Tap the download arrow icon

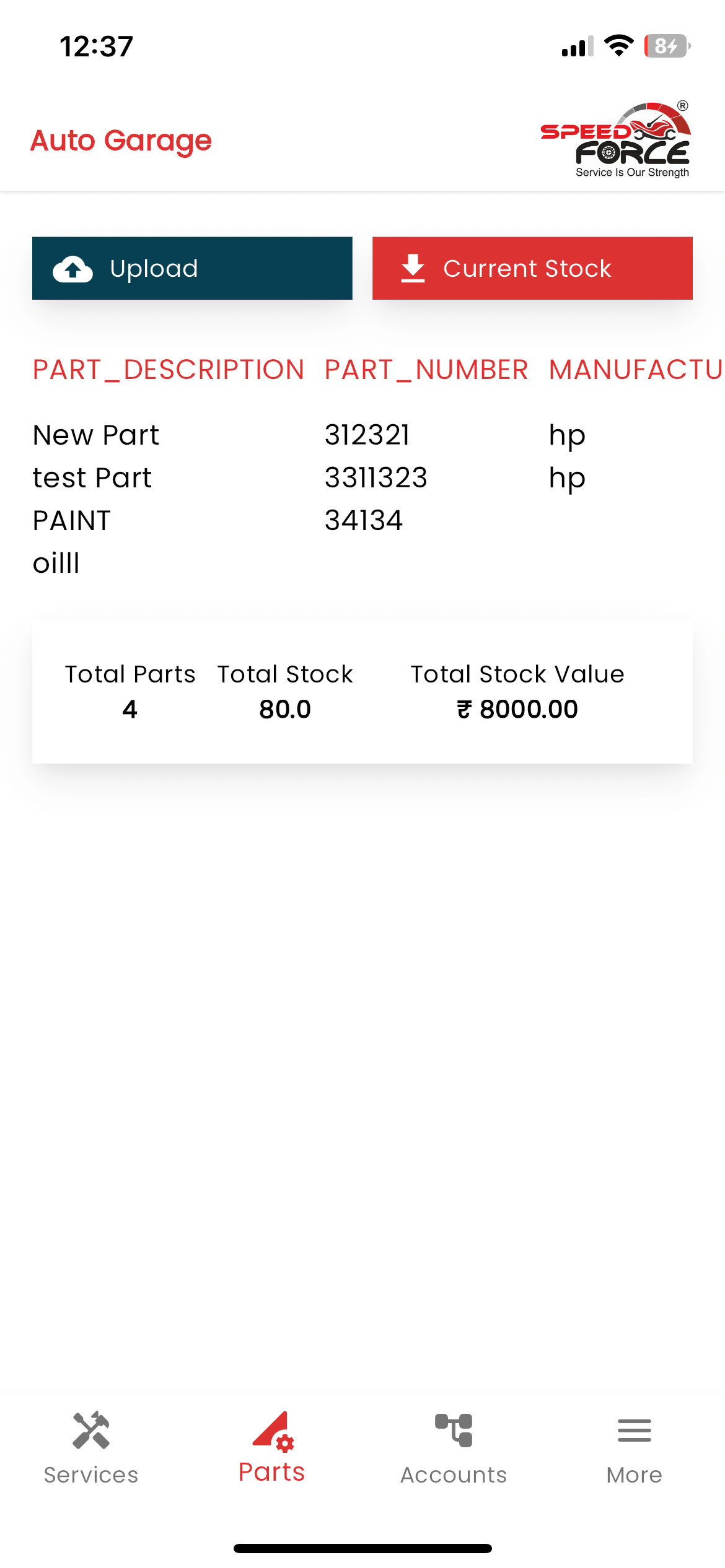click(x=413, y=269)
